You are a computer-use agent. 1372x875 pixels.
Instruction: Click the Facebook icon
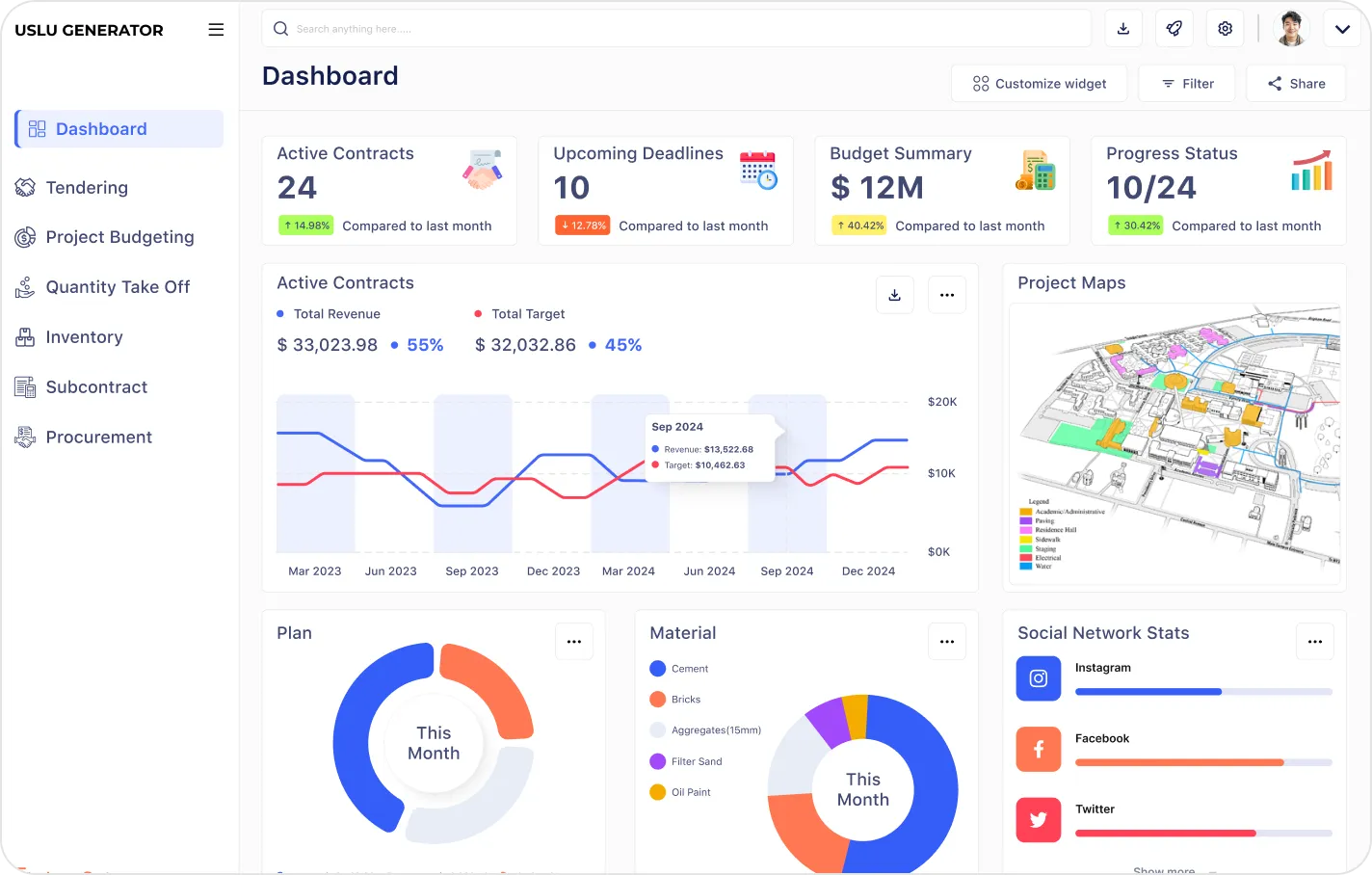pyautogui.click(x=1039, y=750)
